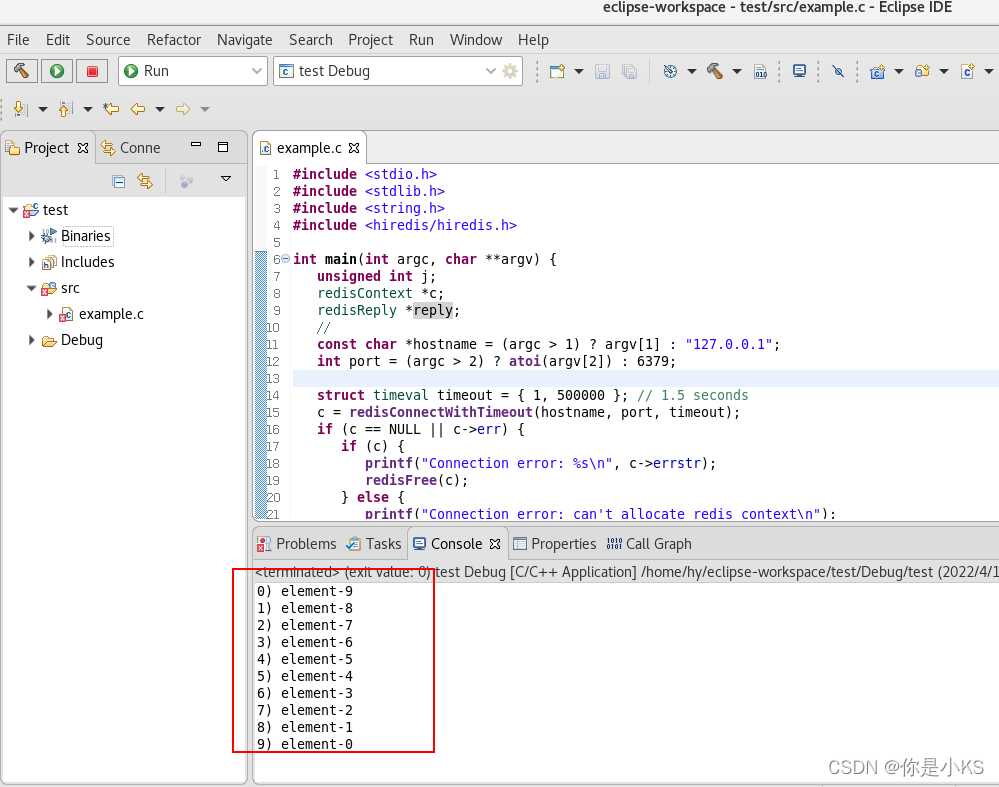Expand the Binaries tree node
The width and height of the screenshot is (999, 787).
click(31, 236)
